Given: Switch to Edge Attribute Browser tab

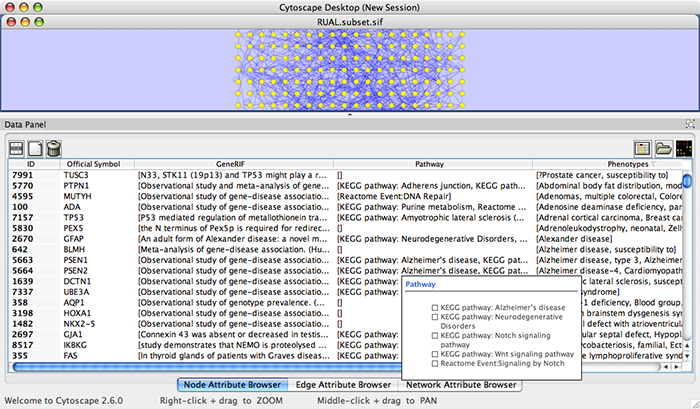Looking at the screenshot, I should click(x=345, y=385).
